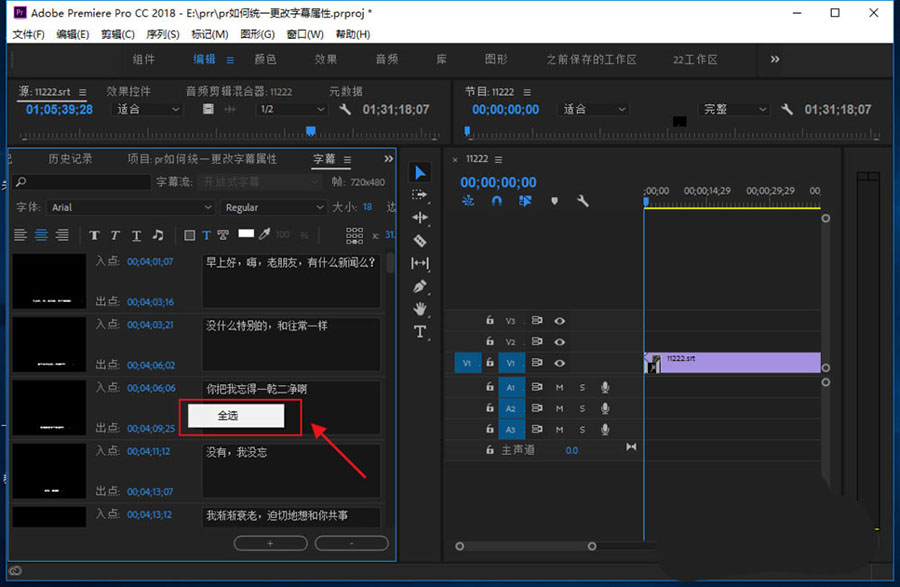Select the Razor tool in toolbar
The image size is (900, 587).
[420, 240]
